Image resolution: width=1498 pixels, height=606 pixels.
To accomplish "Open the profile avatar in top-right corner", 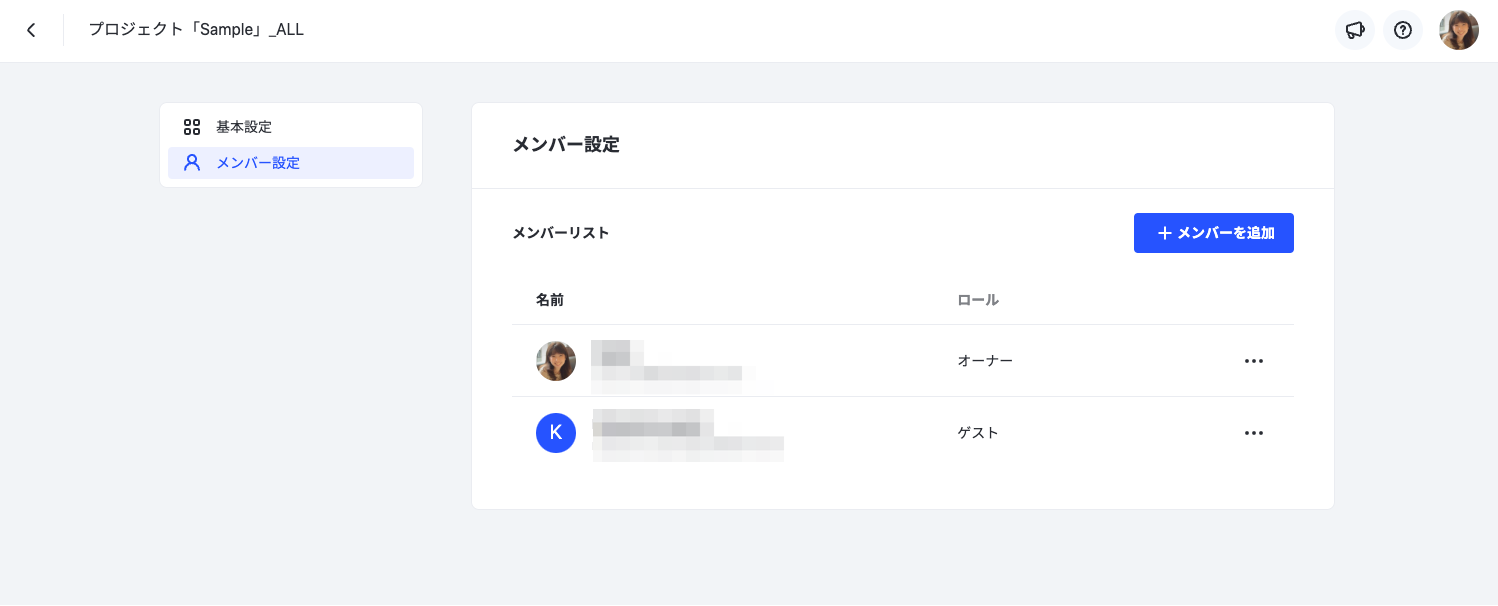I will coord(1459,30).
